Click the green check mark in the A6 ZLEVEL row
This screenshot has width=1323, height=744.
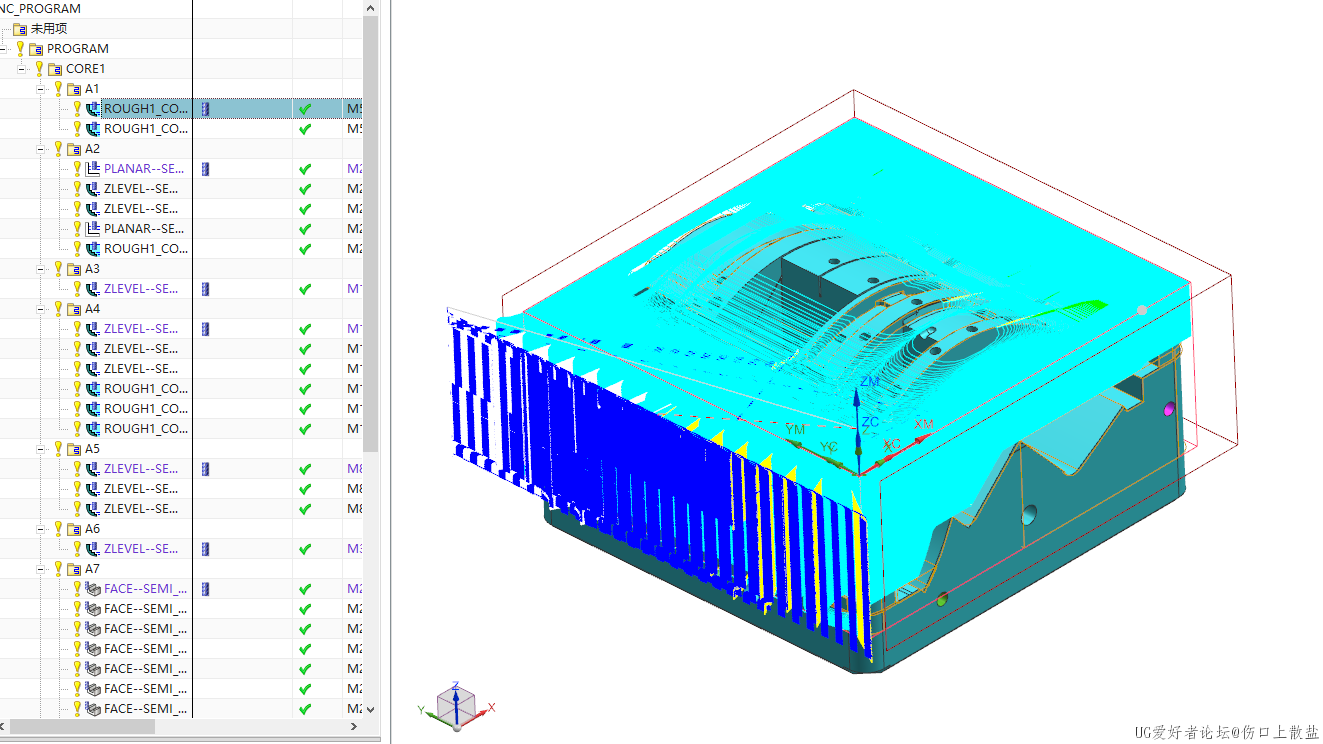(x=305, y=549)
